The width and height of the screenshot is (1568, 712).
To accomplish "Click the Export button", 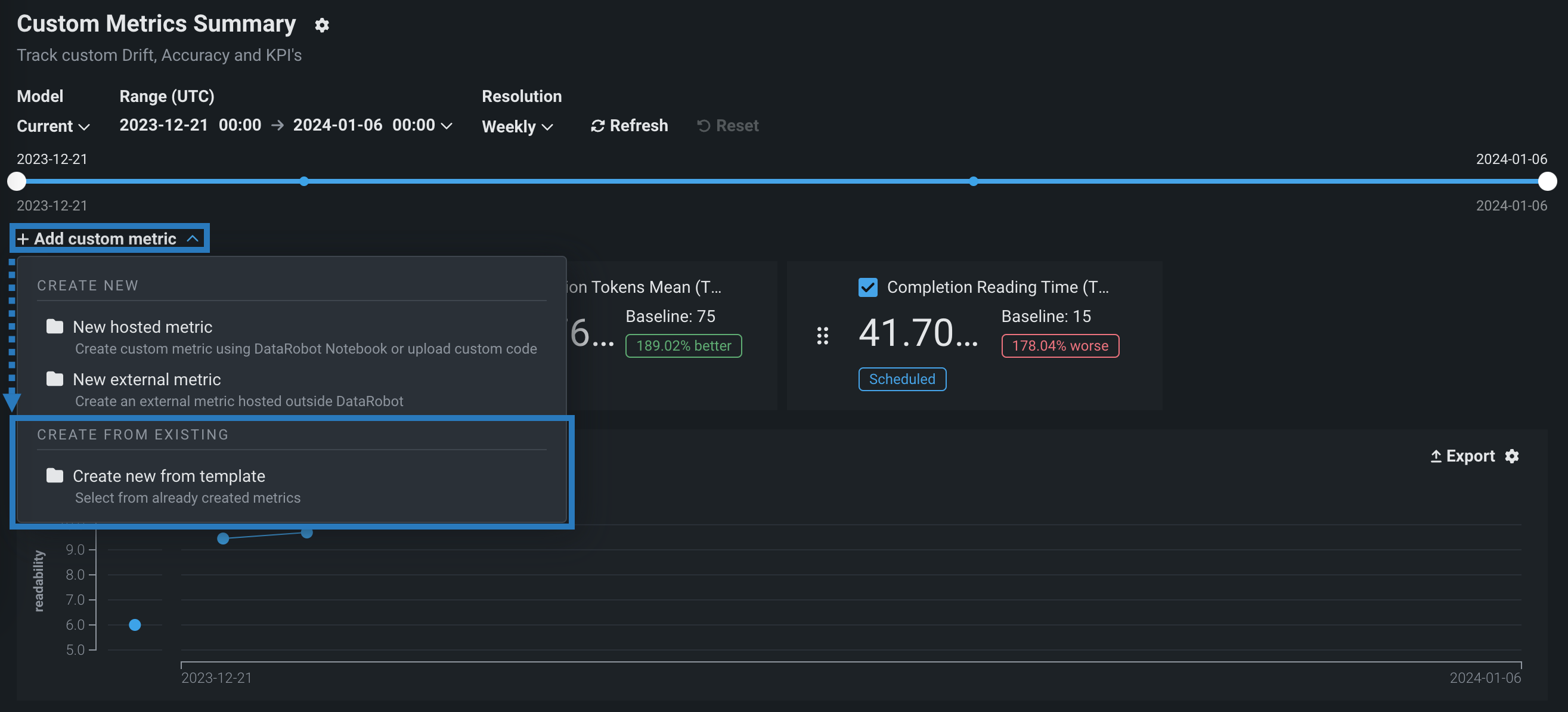I will coord(1462,456).
